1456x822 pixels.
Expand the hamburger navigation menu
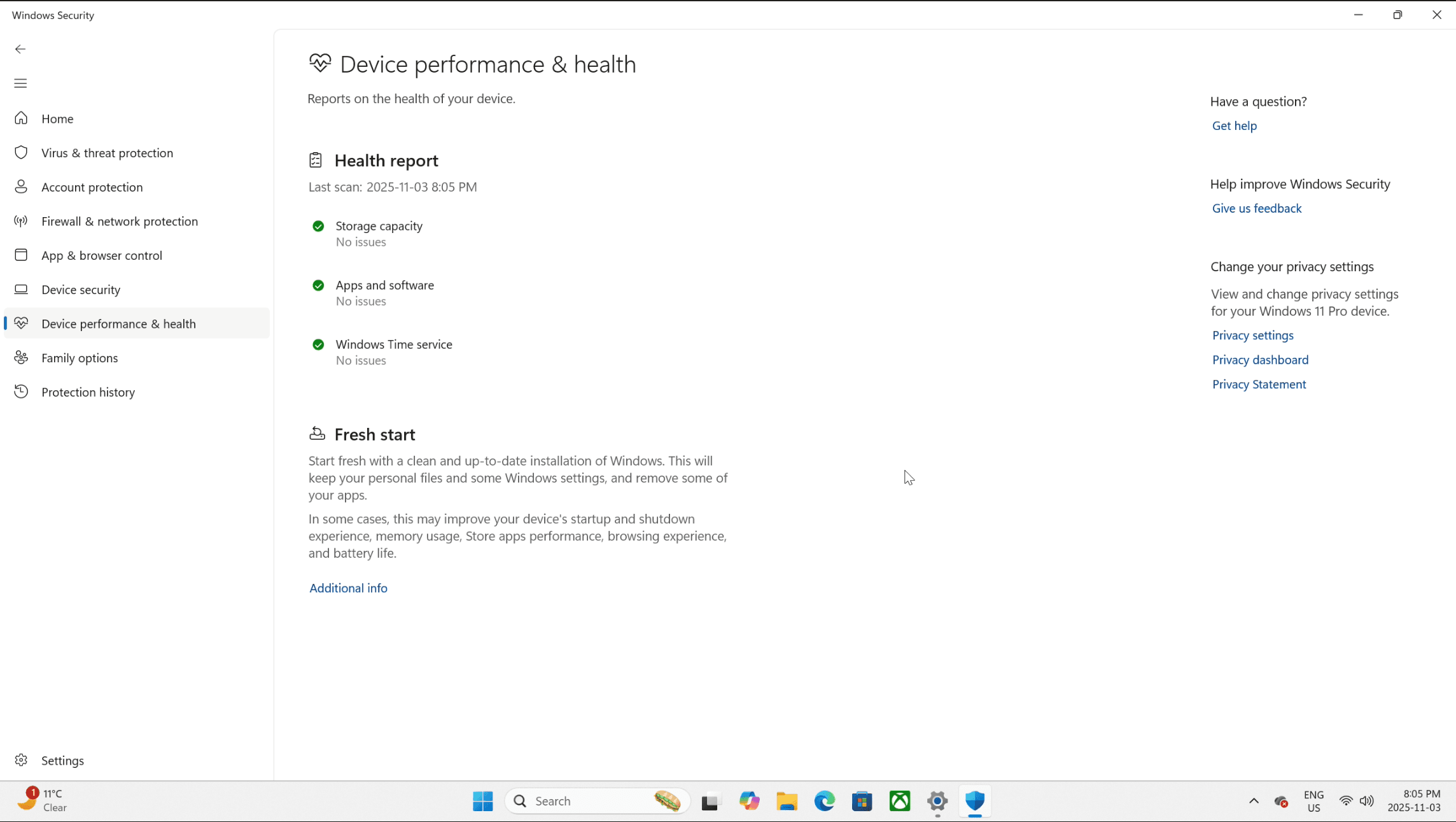pos(20,83)
